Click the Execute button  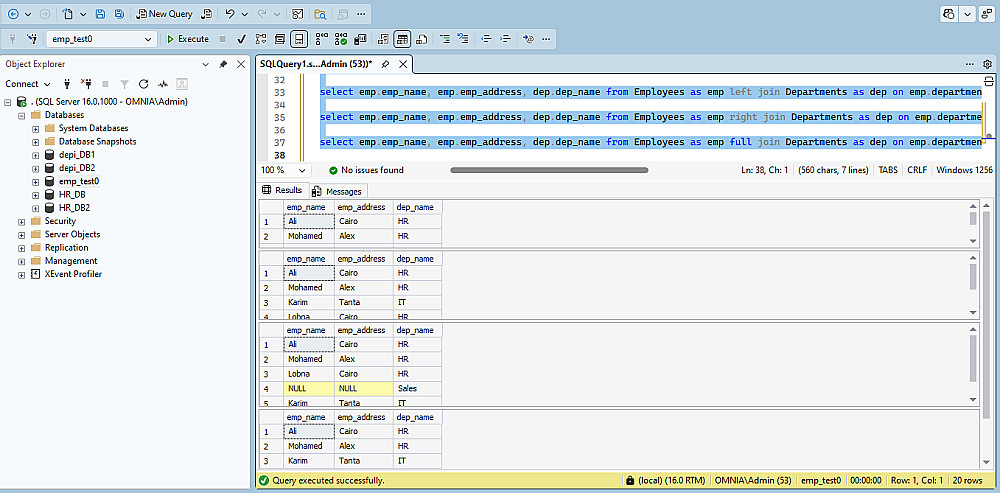tap(188, 39)
